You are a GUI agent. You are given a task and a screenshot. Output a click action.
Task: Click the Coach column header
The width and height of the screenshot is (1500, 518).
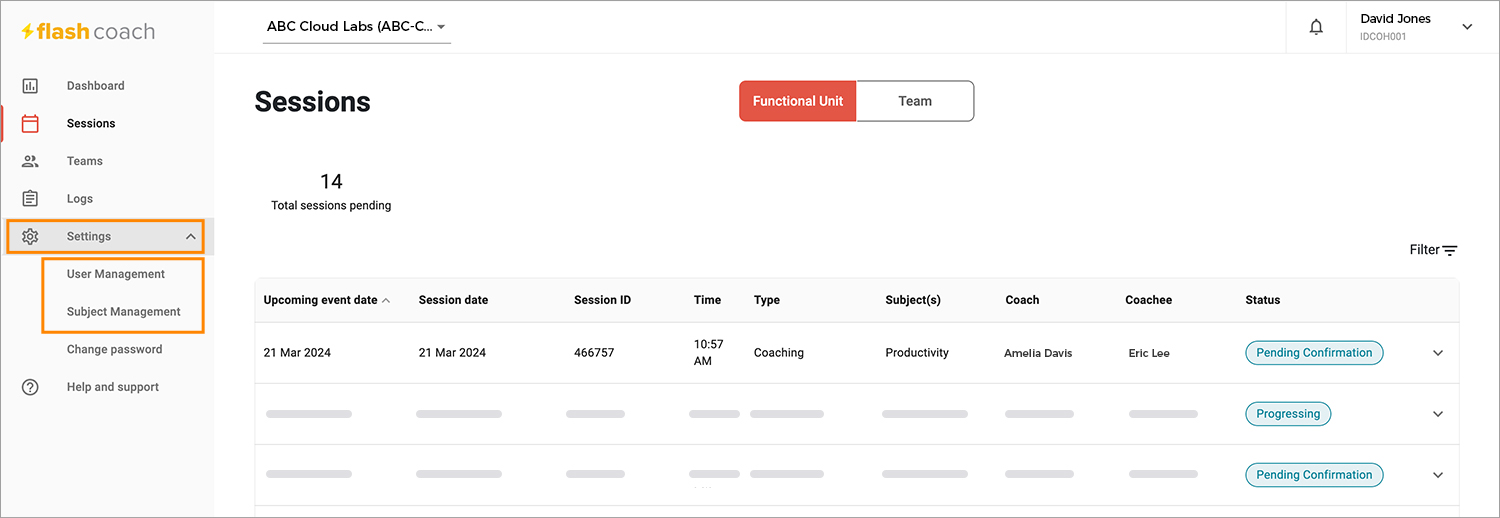point(1022,300)
